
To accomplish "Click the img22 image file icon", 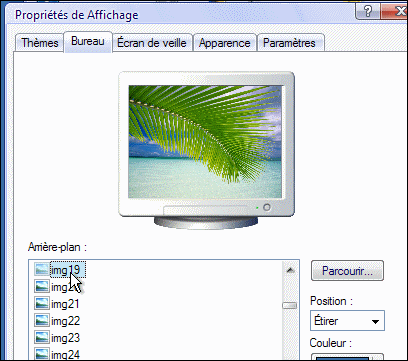I will [x=42, y=321].
